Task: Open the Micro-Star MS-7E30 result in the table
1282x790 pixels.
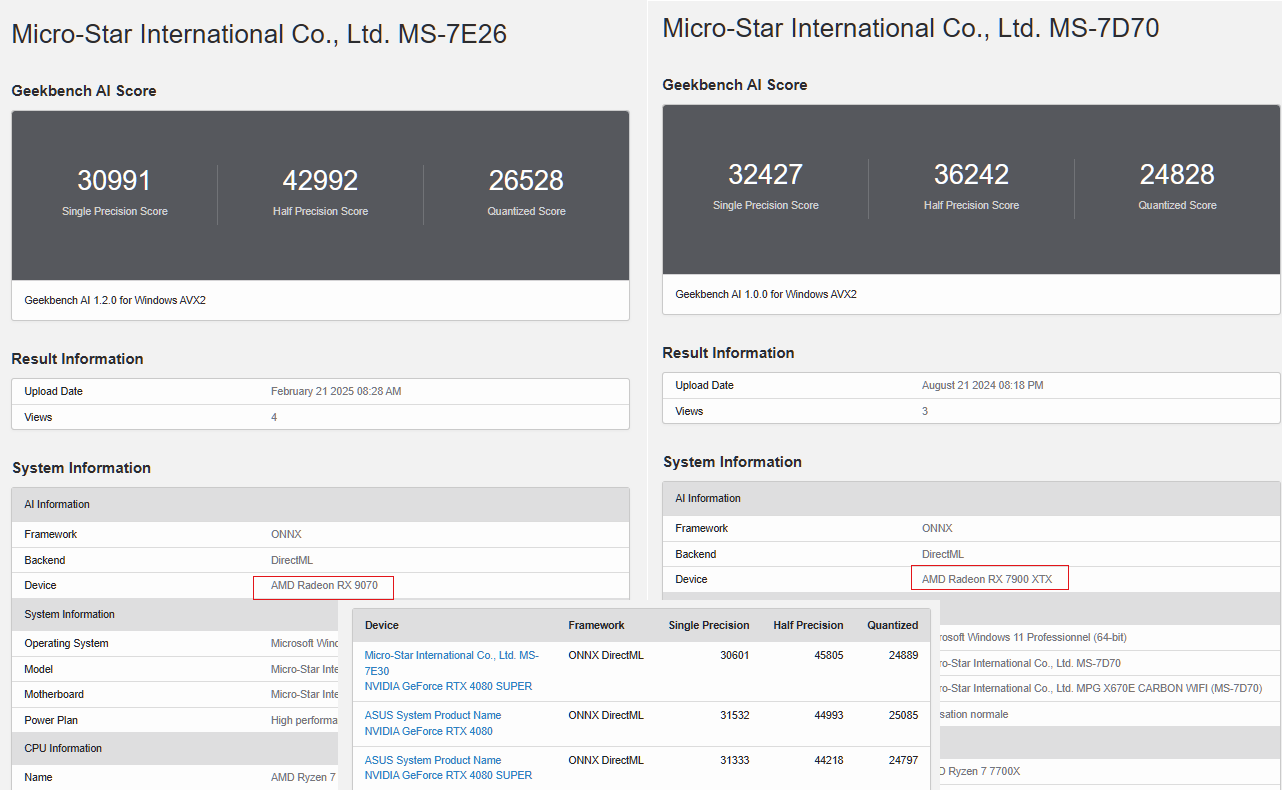Action: (451, 661)
